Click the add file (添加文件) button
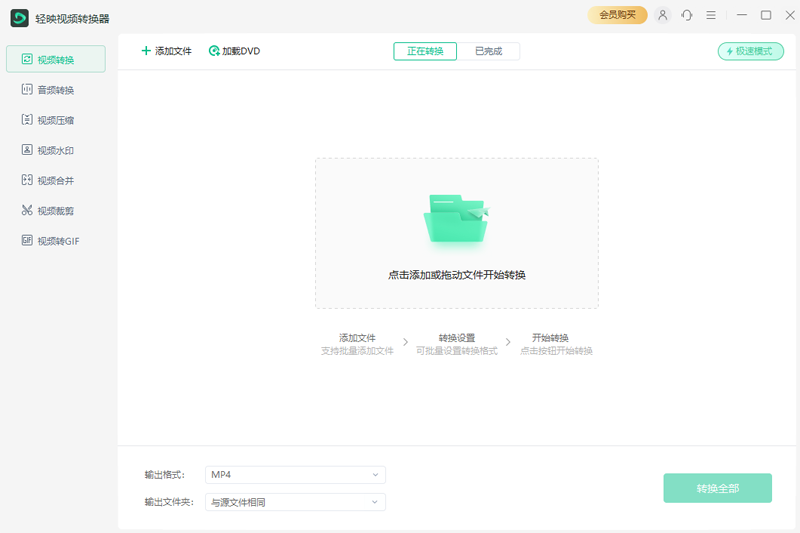 [x=166, y=51]
